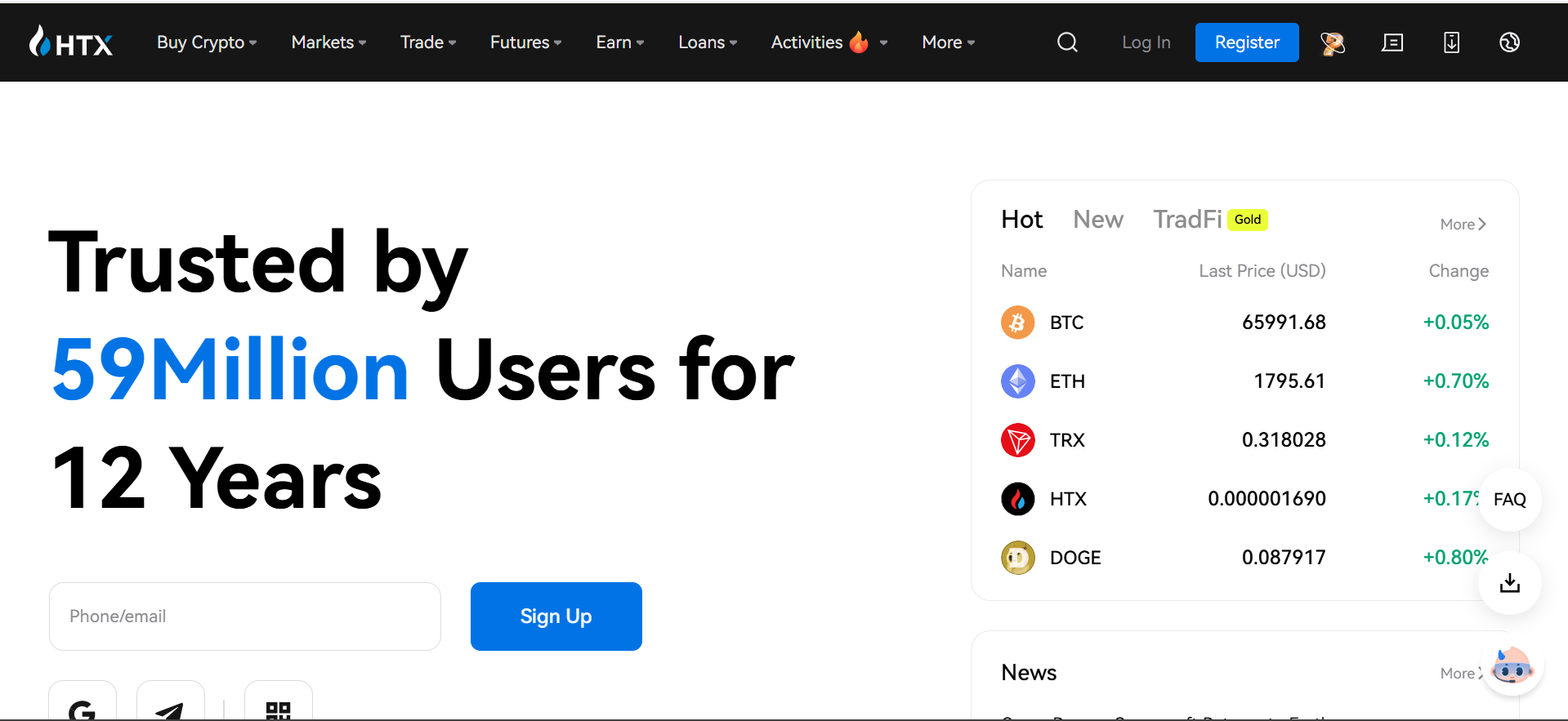The image size is (1568, 721).
Task: Open More link in market panel
Action: click(x=1463, y=225)
